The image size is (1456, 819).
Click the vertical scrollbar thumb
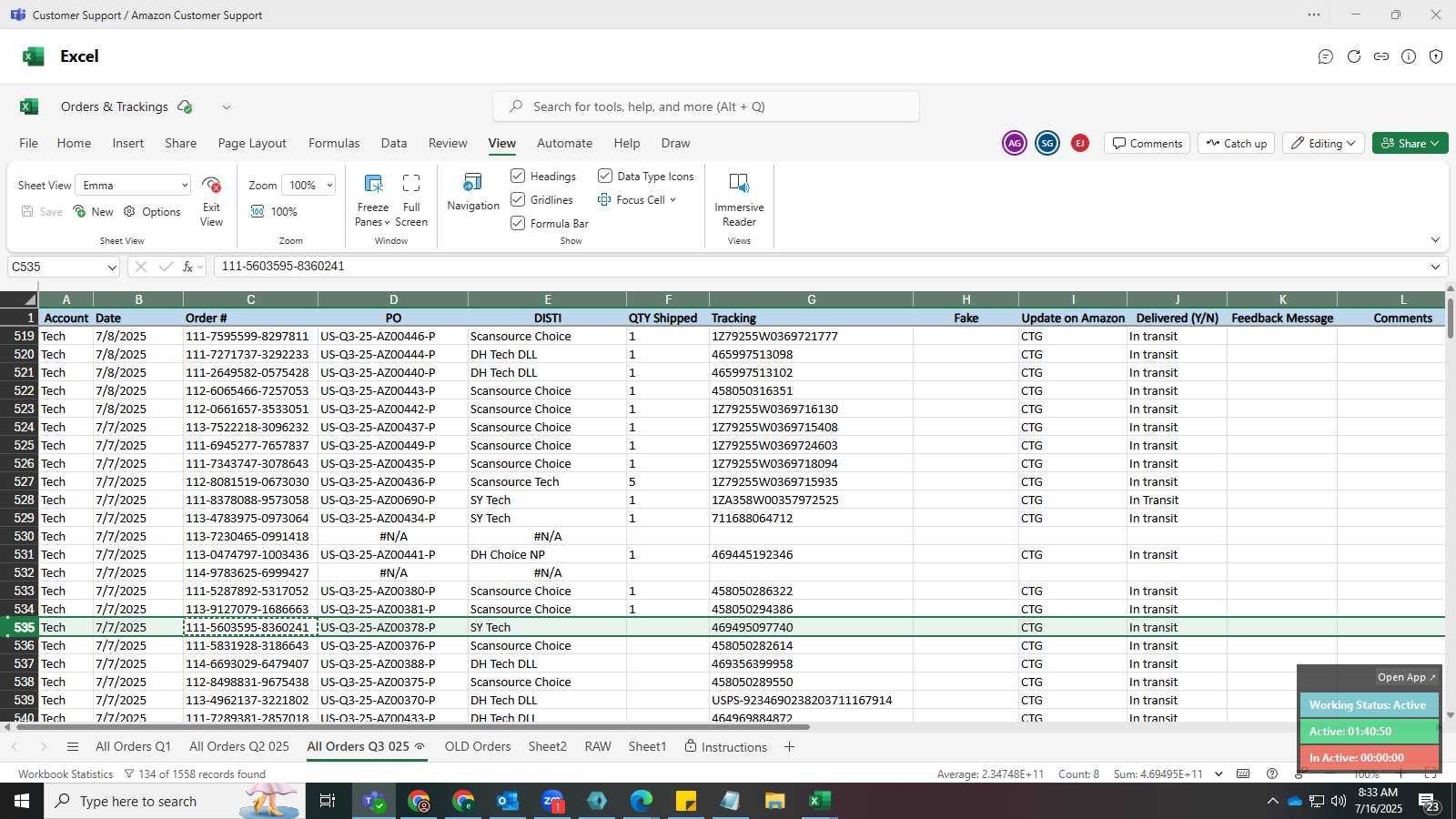(x=1451, y=317)
